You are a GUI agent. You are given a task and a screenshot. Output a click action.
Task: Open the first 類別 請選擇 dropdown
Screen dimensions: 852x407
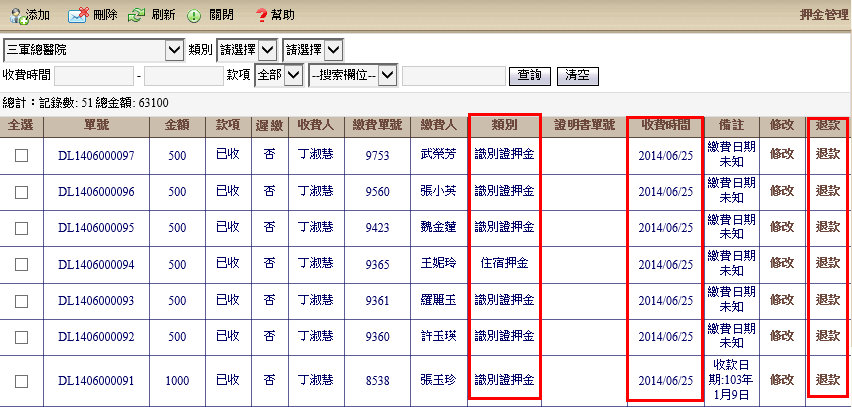(x=248, y=50)
